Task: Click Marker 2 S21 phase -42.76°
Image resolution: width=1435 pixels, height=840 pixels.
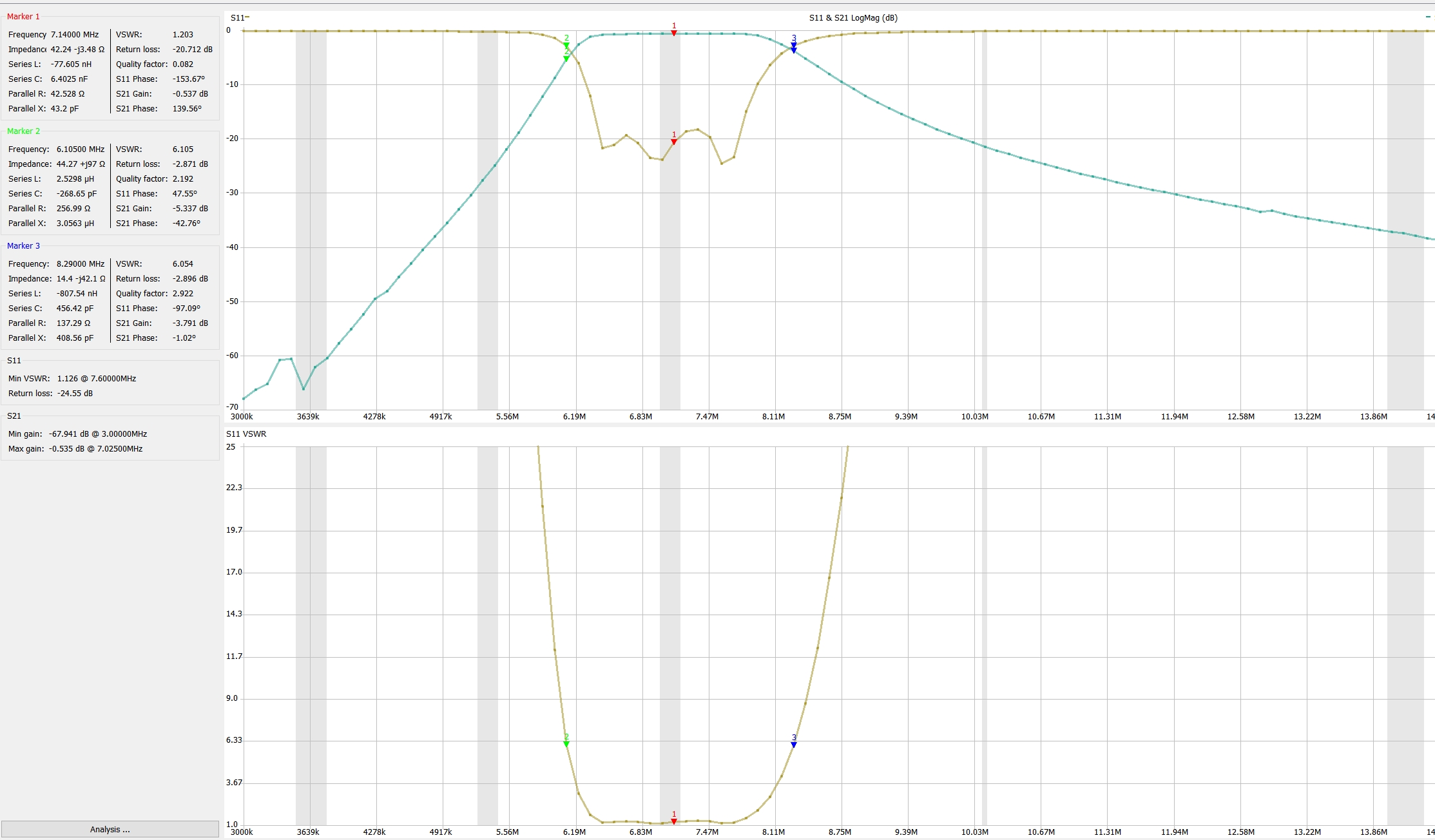Action: coord(186,223)
